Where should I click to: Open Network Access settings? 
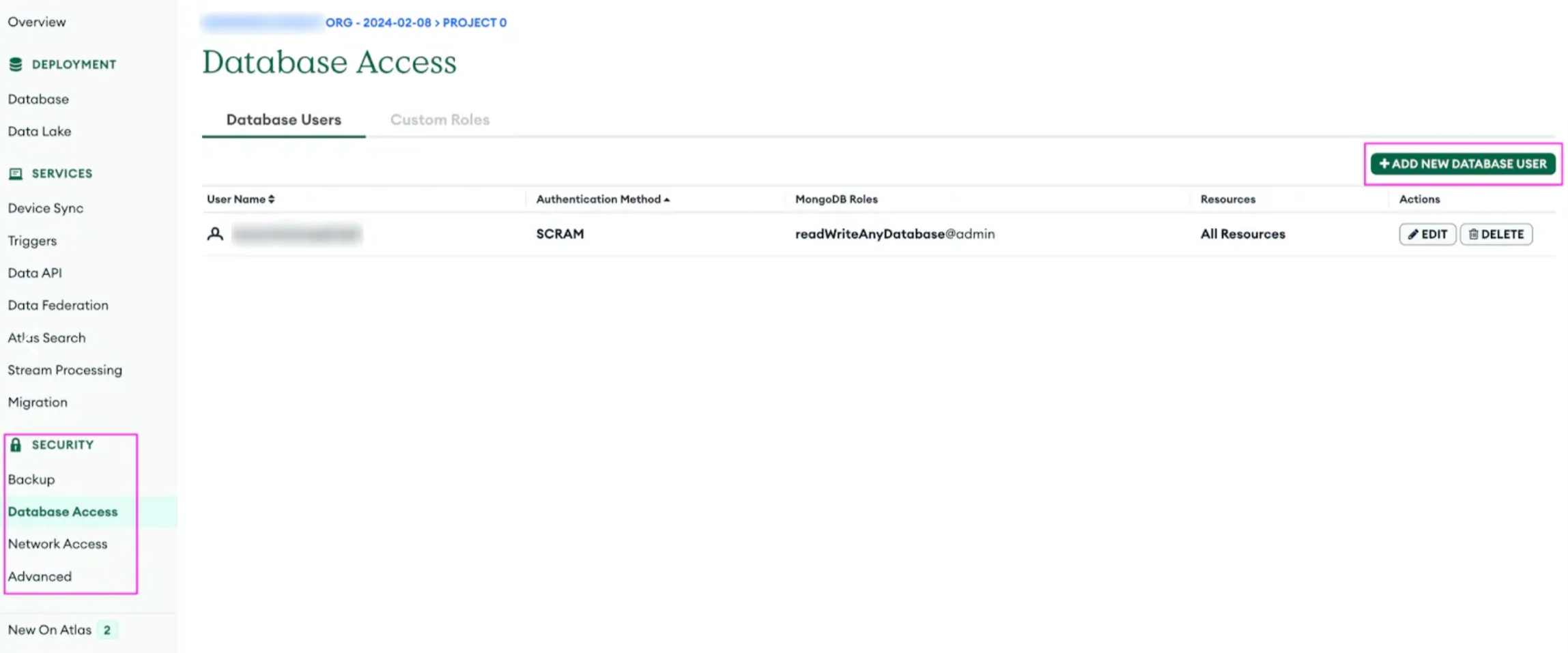pos(57,543)
